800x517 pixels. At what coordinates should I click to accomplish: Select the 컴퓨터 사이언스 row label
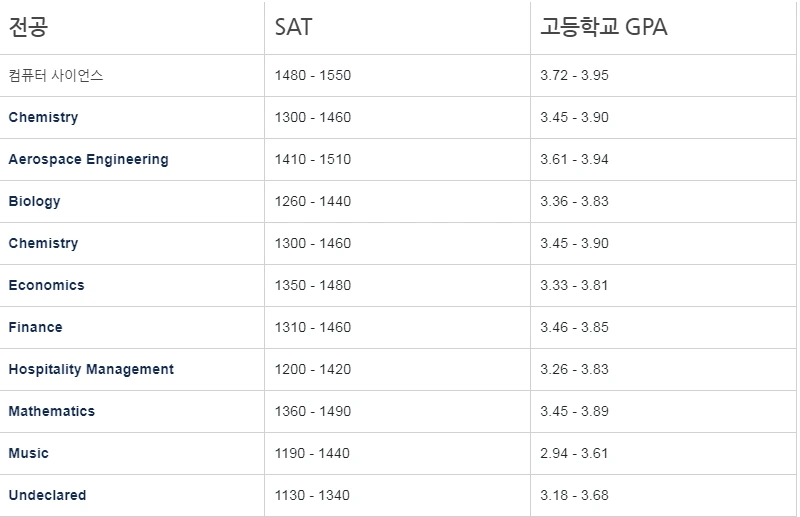tap(56, 75)
